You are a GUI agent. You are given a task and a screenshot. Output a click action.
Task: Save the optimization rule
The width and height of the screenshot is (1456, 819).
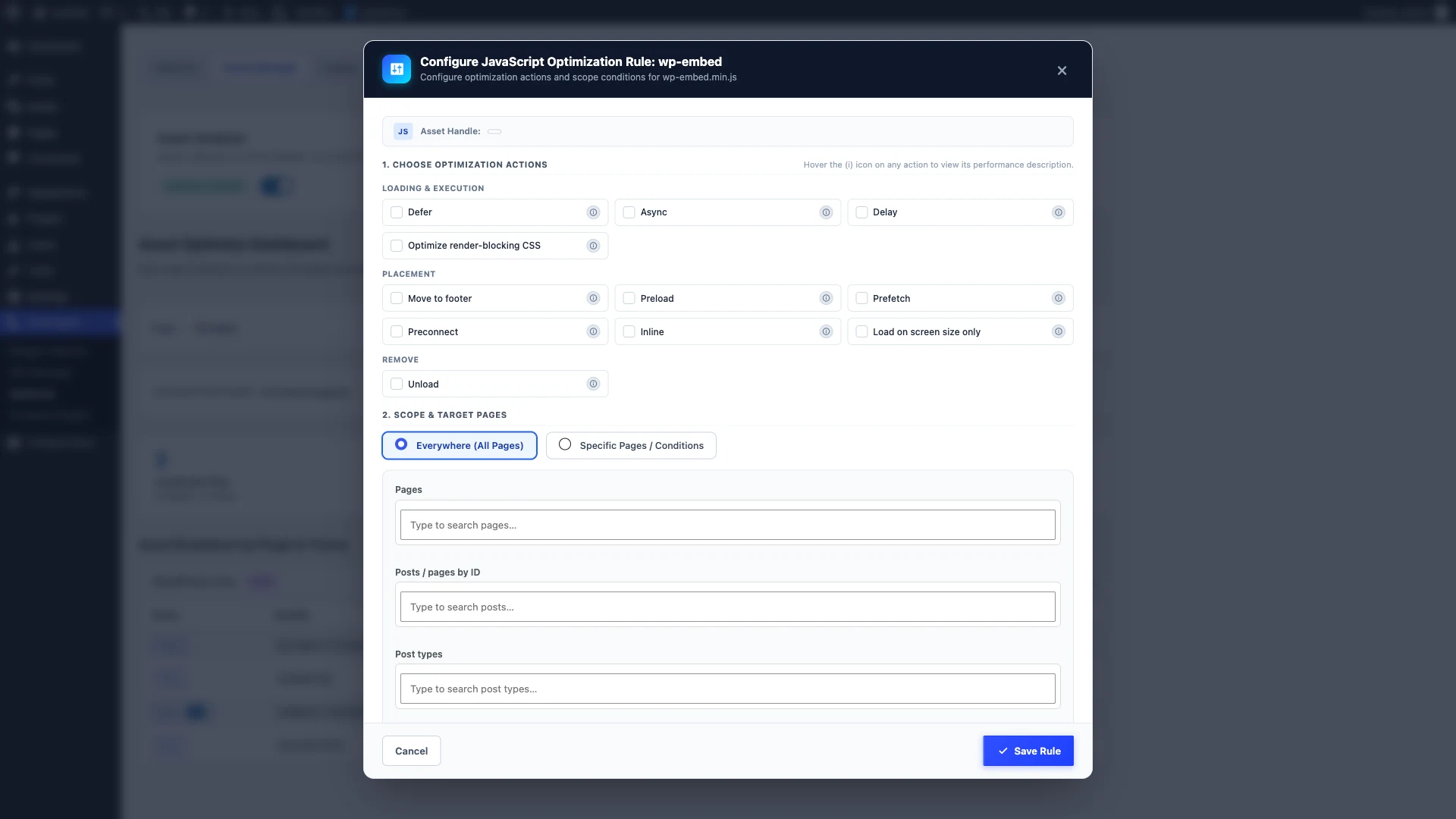pos(1028,751)
